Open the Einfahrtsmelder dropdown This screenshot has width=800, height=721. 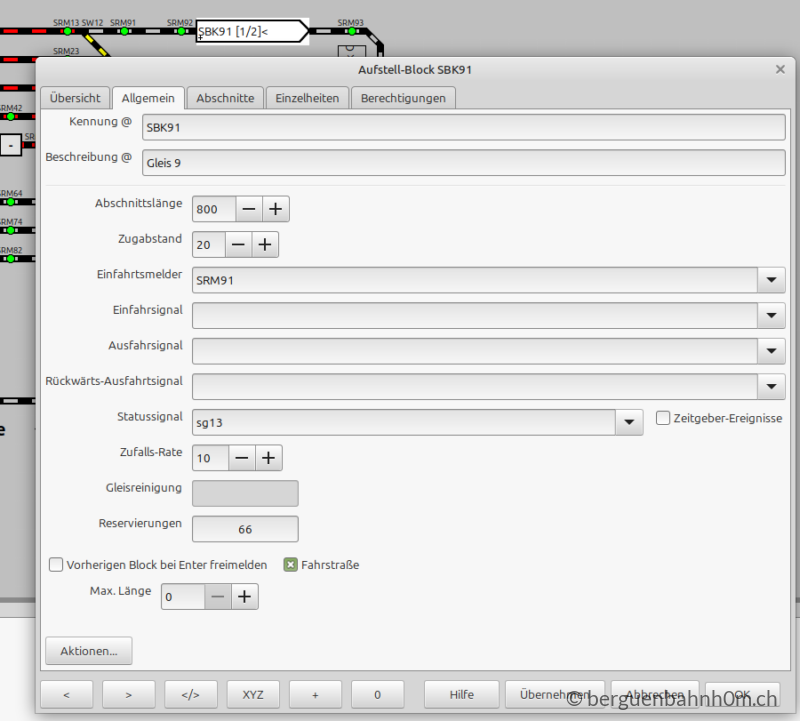771,280
